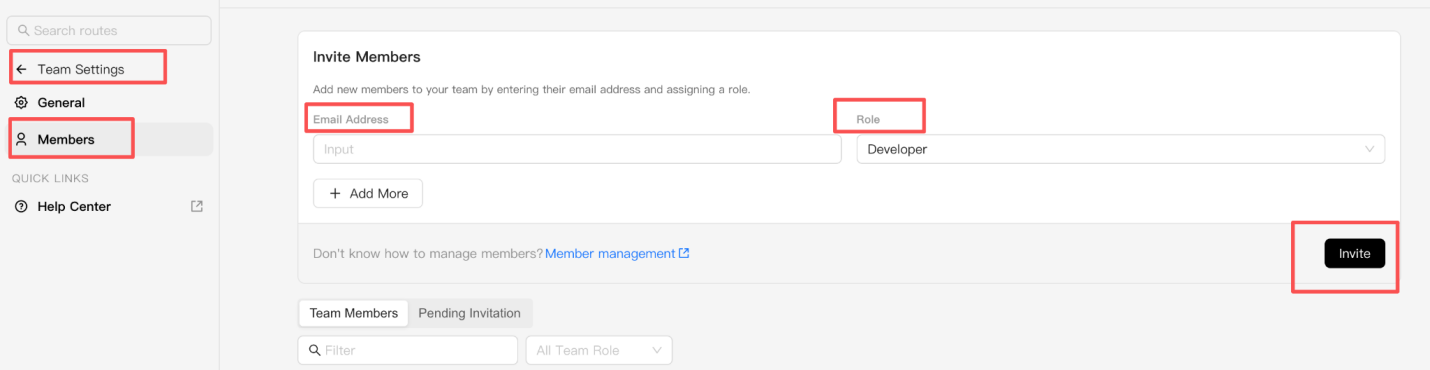Image resolution: width=1430 pixels, height=370 pixels.
Task: Click the back arrow beside Team Settings
Action: click(21, 70)
